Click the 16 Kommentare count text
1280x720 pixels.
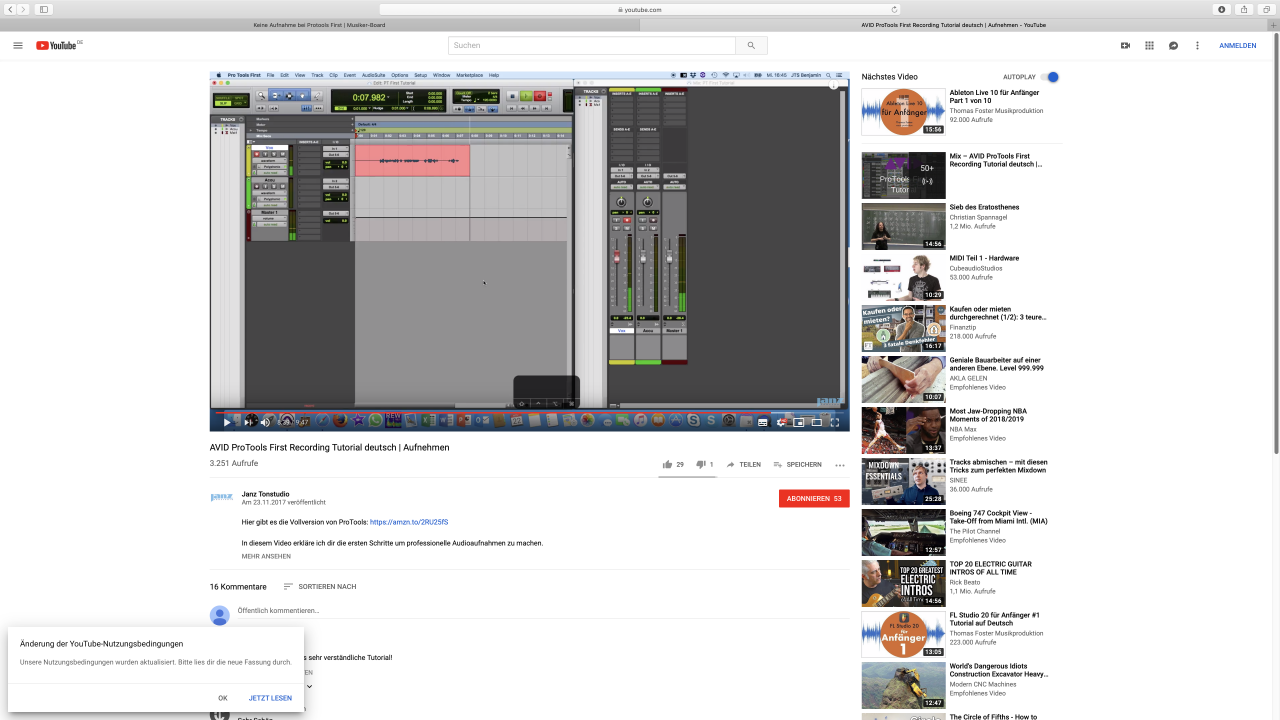238,587
